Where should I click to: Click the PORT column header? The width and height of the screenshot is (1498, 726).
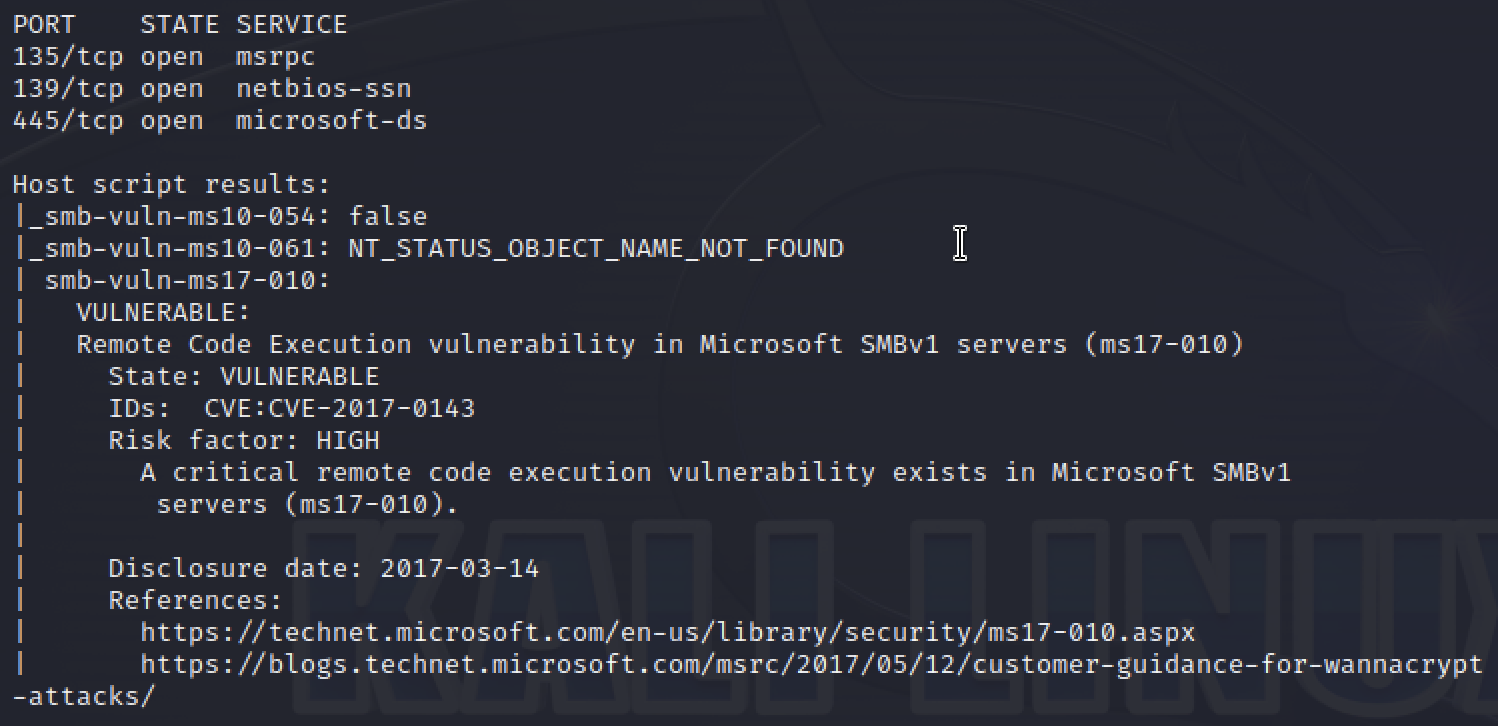[44, 25]
